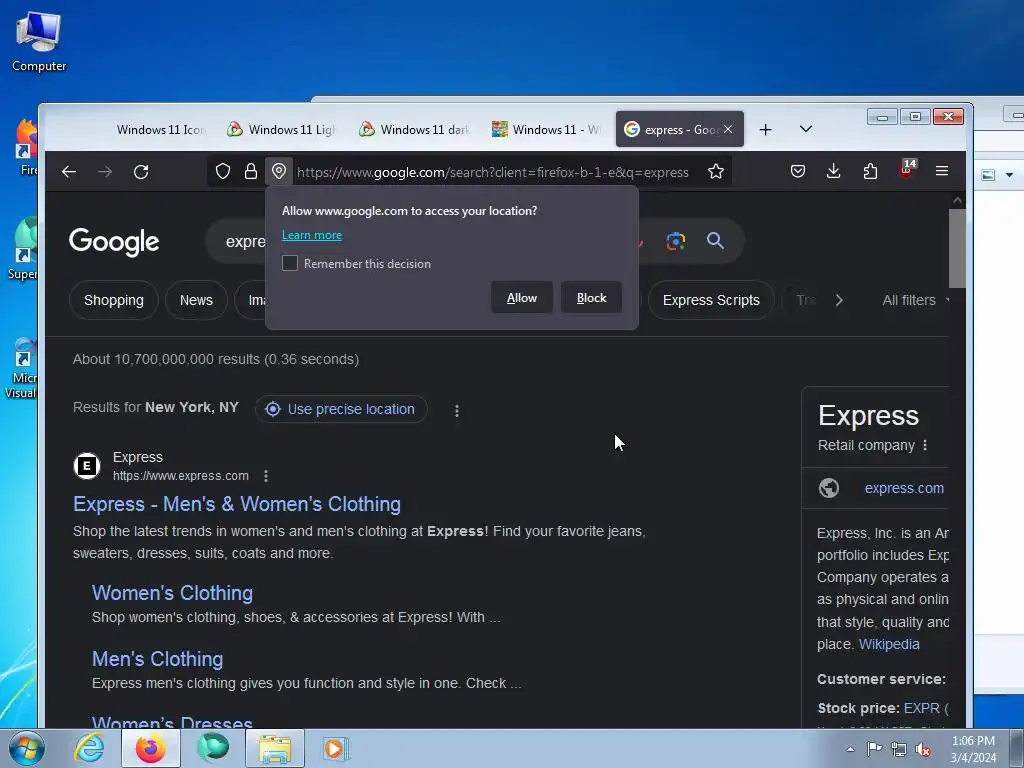
Task: Search by image with the Google Lens icon
Action: pyautogui.click(x=675, y=241)
